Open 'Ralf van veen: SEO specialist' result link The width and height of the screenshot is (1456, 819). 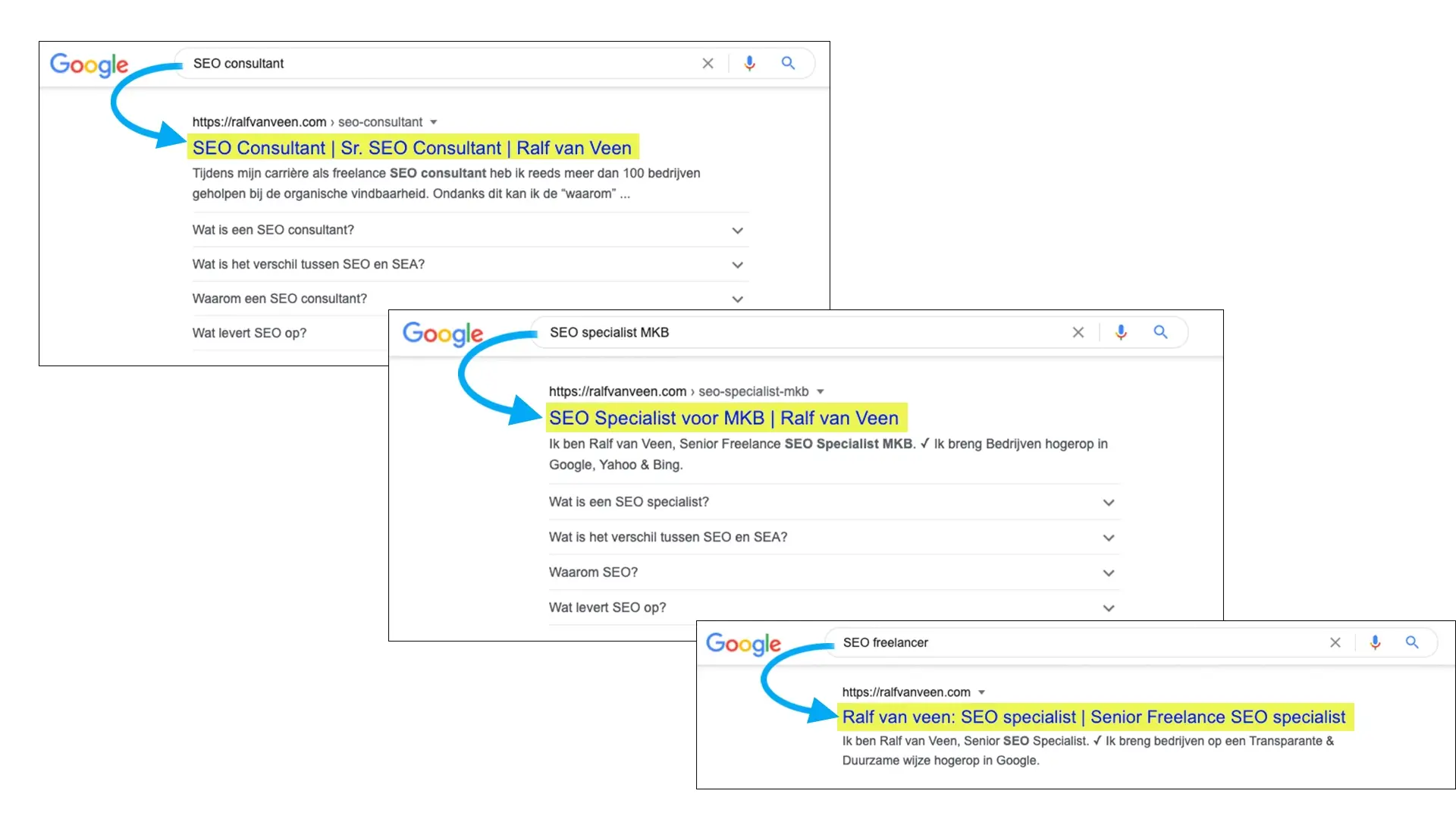[x=1094, y=717]
